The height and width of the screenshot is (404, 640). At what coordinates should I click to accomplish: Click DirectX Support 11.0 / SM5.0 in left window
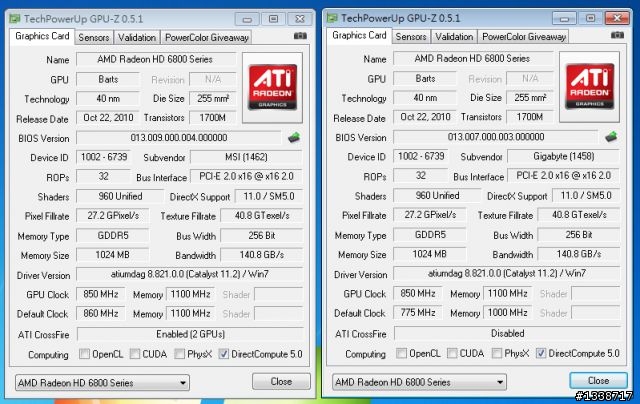tap(269, 196)
